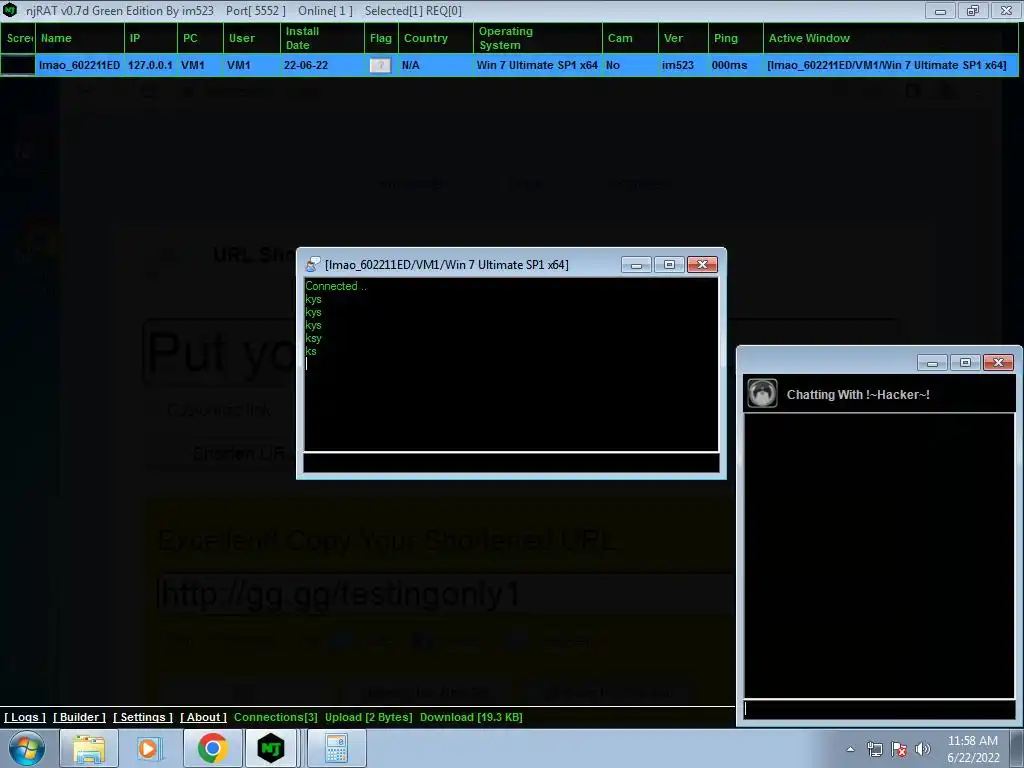Viewport: 1024px width, 768px height.
Task: Click the Flag column header
Action: (381, 38)
